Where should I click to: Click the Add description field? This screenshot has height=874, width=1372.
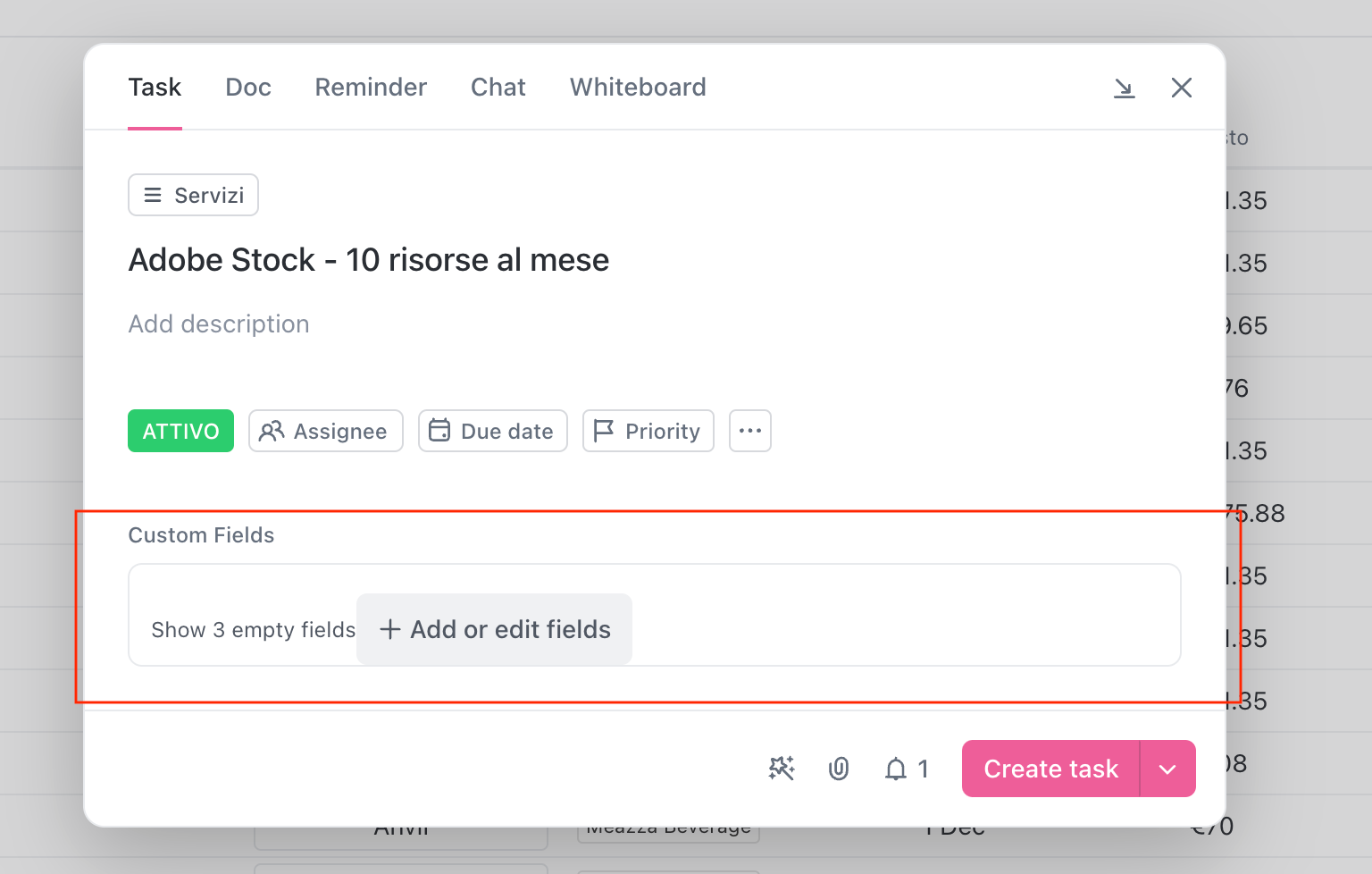pos(219,324)
